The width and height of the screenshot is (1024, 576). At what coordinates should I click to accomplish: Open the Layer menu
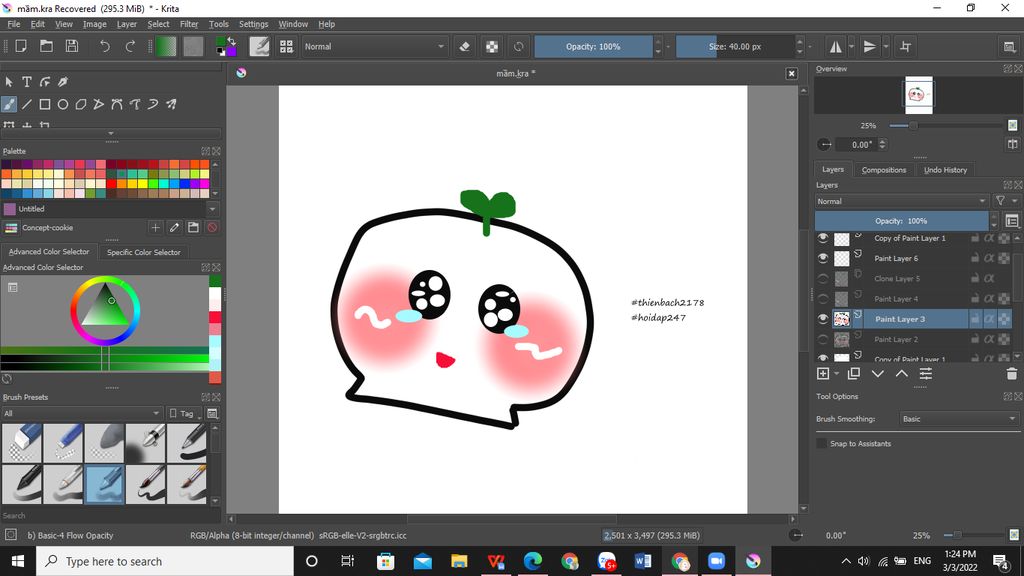point(127,24)
